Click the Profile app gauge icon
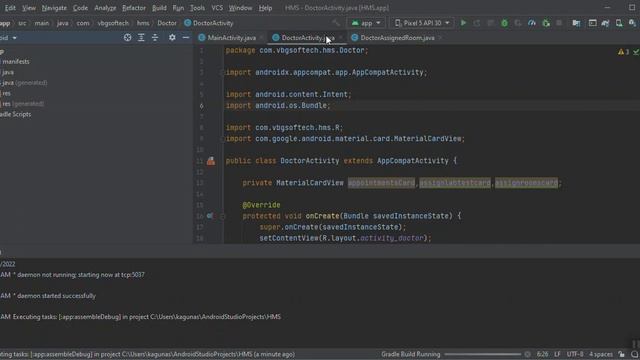This screenshot has width=640, height=360. (532, 23)
